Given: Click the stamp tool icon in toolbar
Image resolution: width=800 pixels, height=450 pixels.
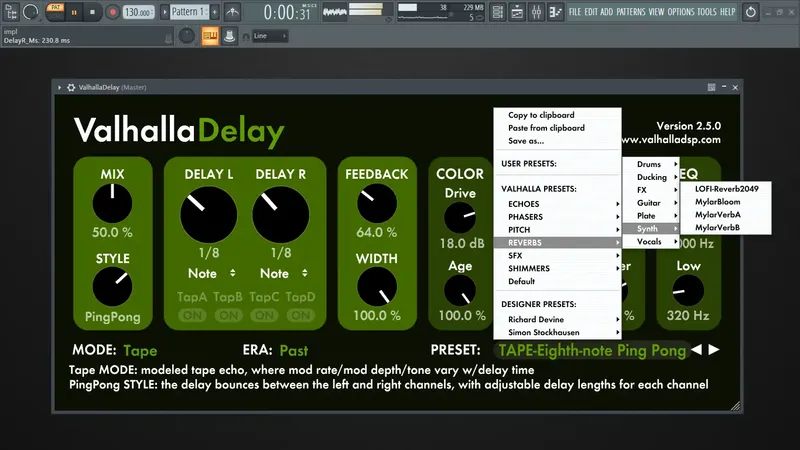Looking at the screenshot, I should [229, 36].
